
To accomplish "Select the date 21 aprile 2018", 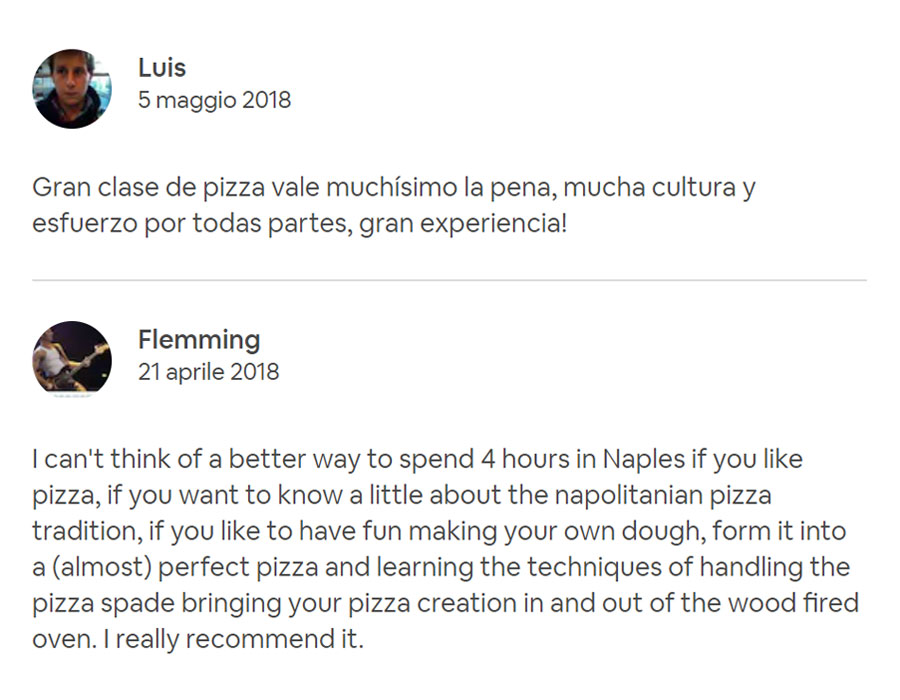I will point(208,372).
